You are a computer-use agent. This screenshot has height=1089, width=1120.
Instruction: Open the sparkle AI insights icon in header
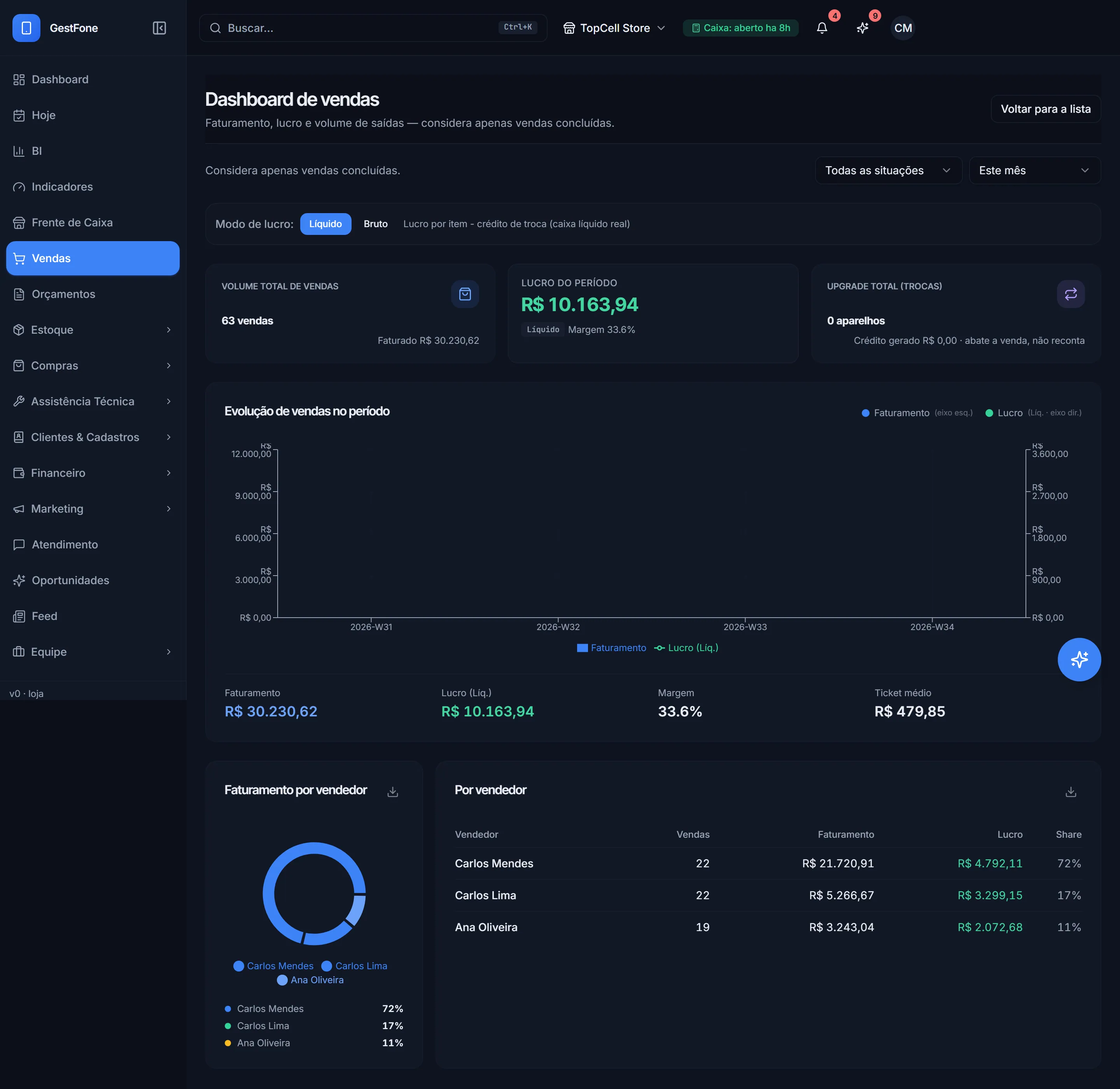click(x=863, y=28)
